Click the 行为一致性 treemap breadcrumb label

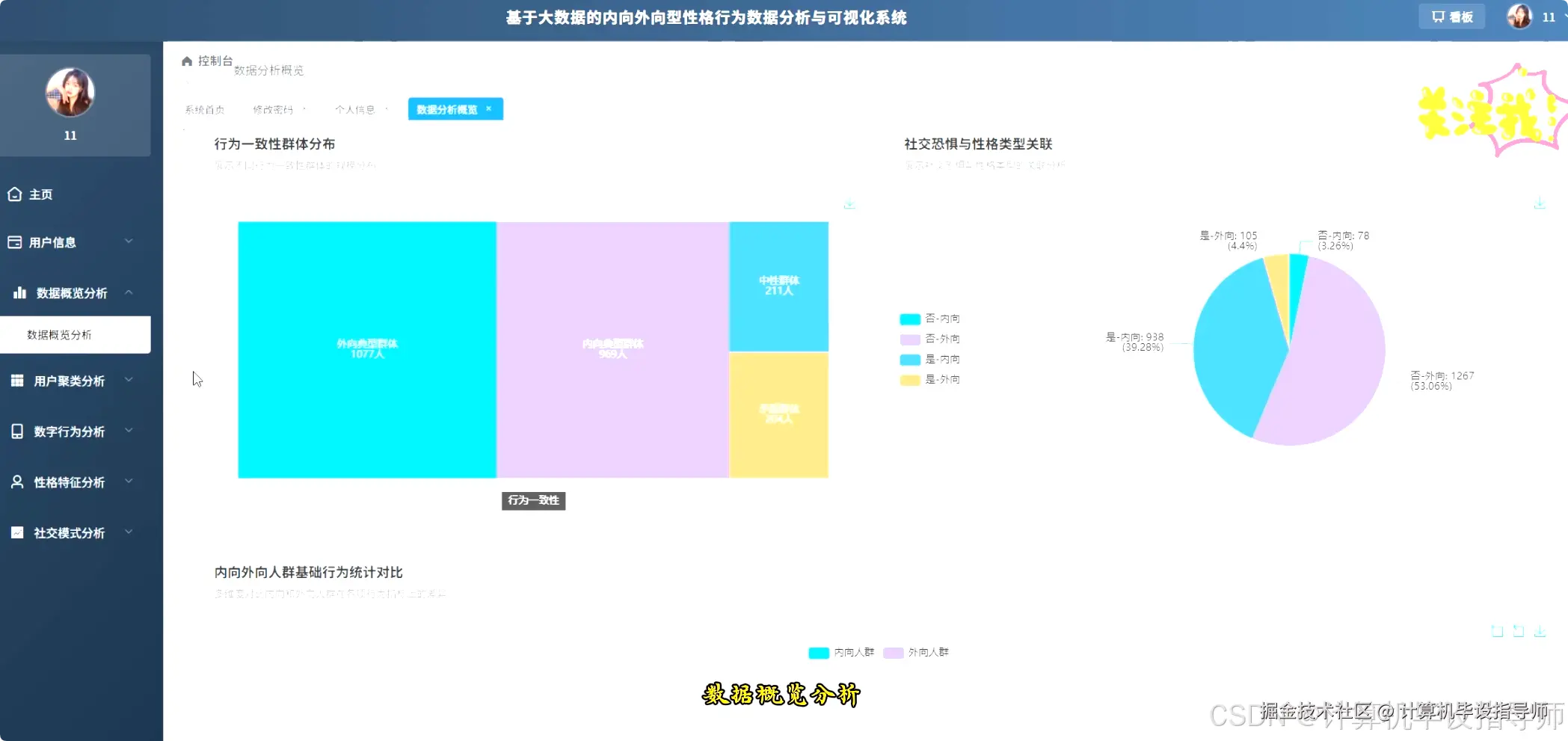click(533, 500)
